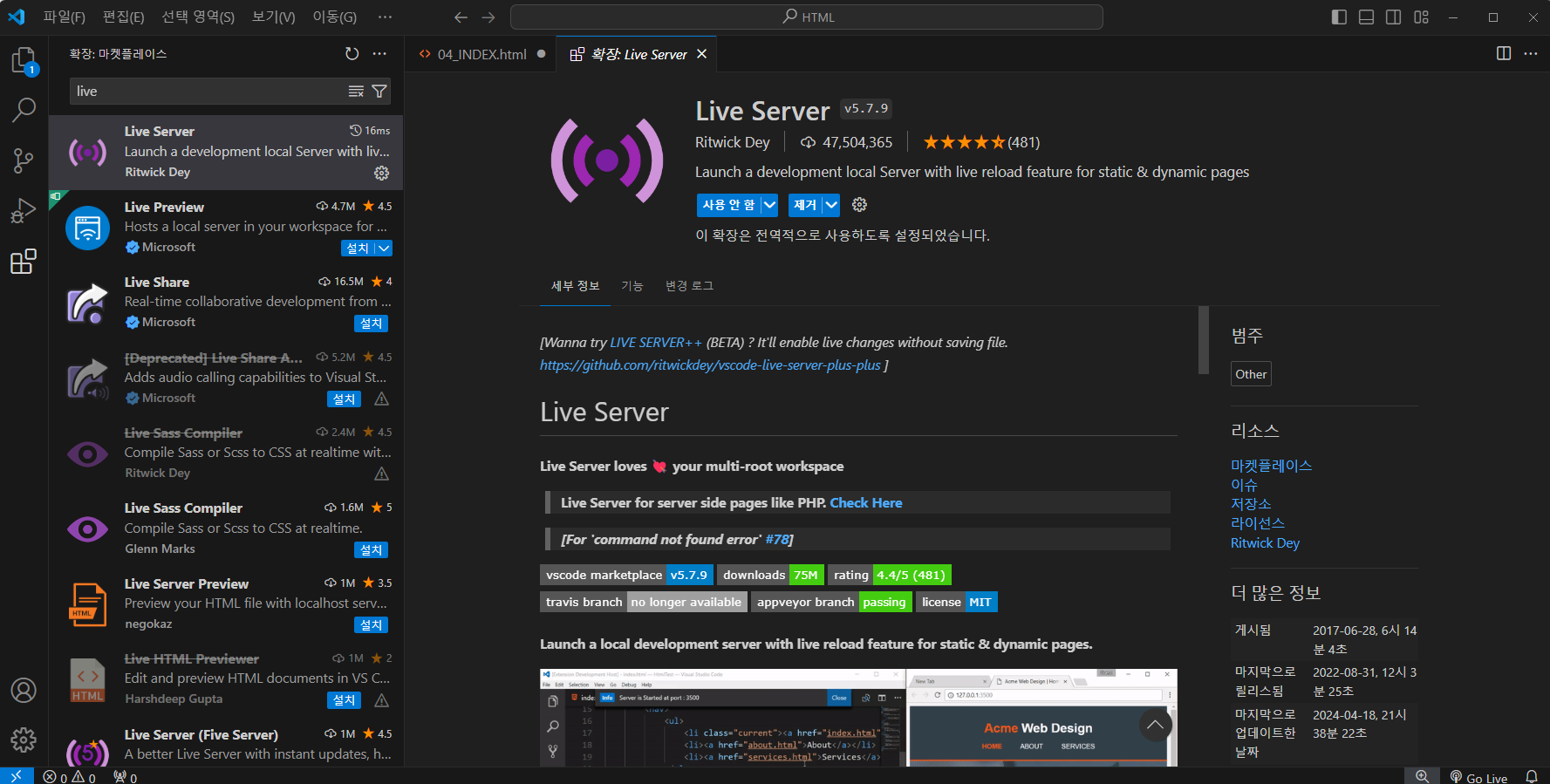Open gear settings beside the 제거 button
The height and width of the screenshot is (784, 1550).
(x=859, y=205)
